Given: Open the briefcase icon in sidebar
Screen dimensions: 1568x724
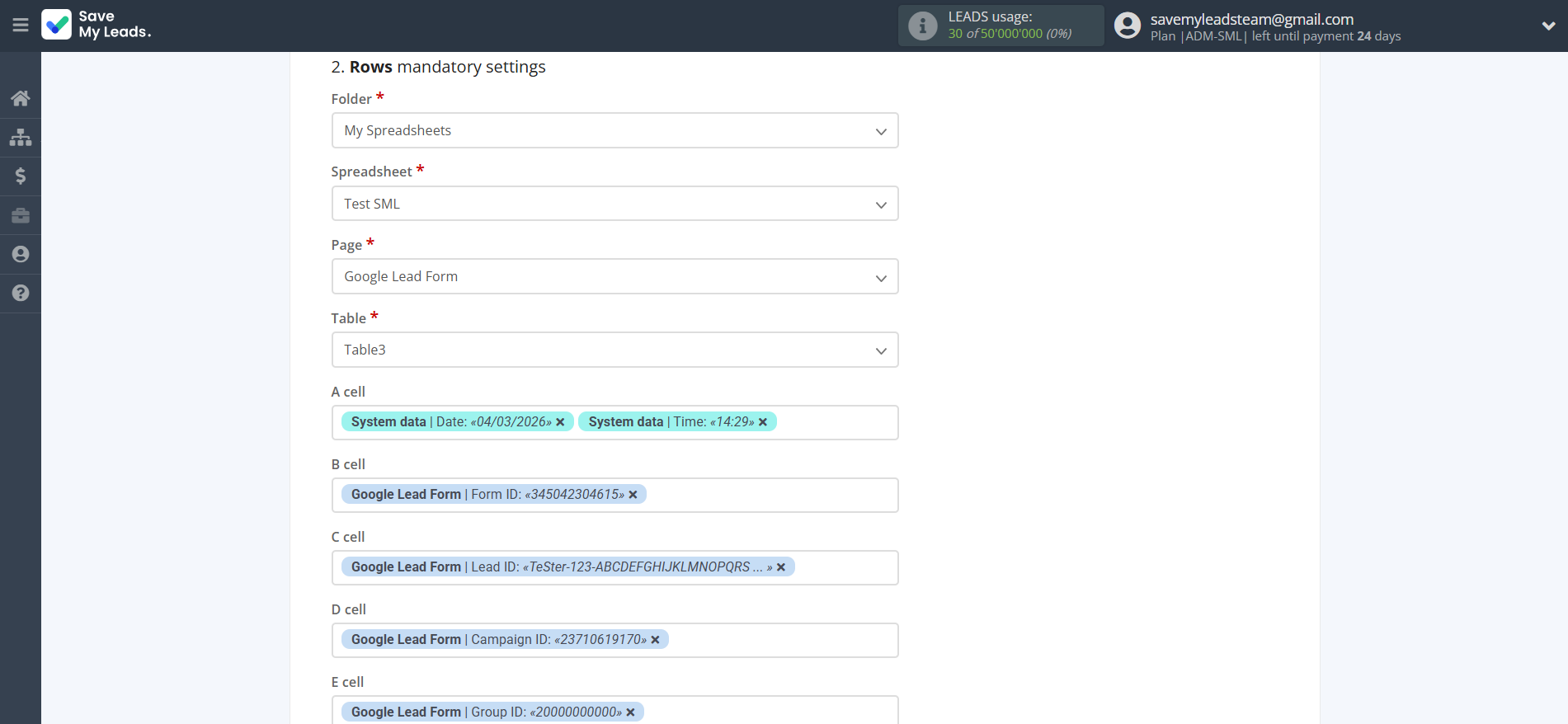Looking at the screenshot, I should (21, 215).
